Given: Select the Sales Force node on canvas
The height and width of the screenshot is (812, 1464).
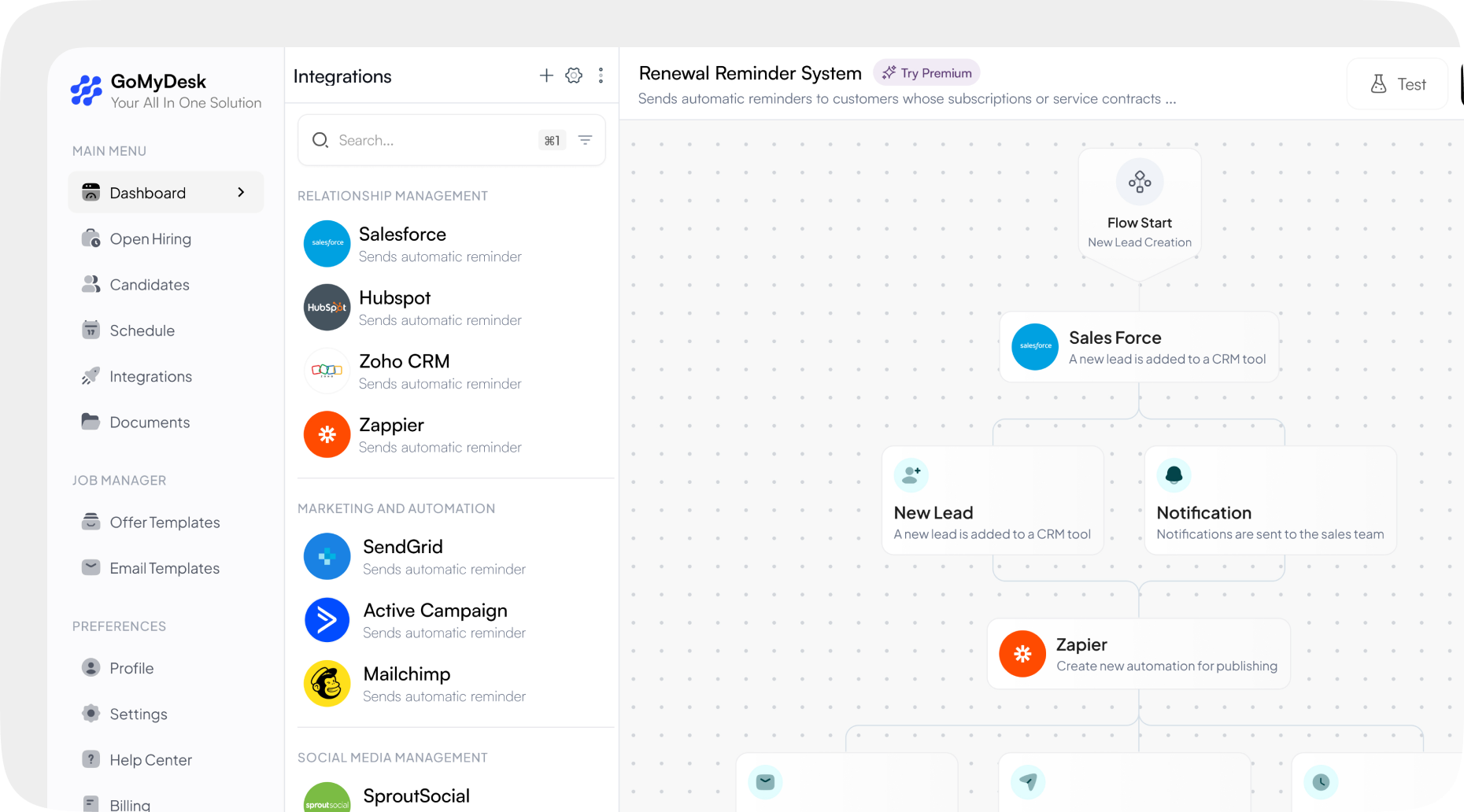Looking at the screenshot, I should pyautogui.click(x=1139, y=347).
